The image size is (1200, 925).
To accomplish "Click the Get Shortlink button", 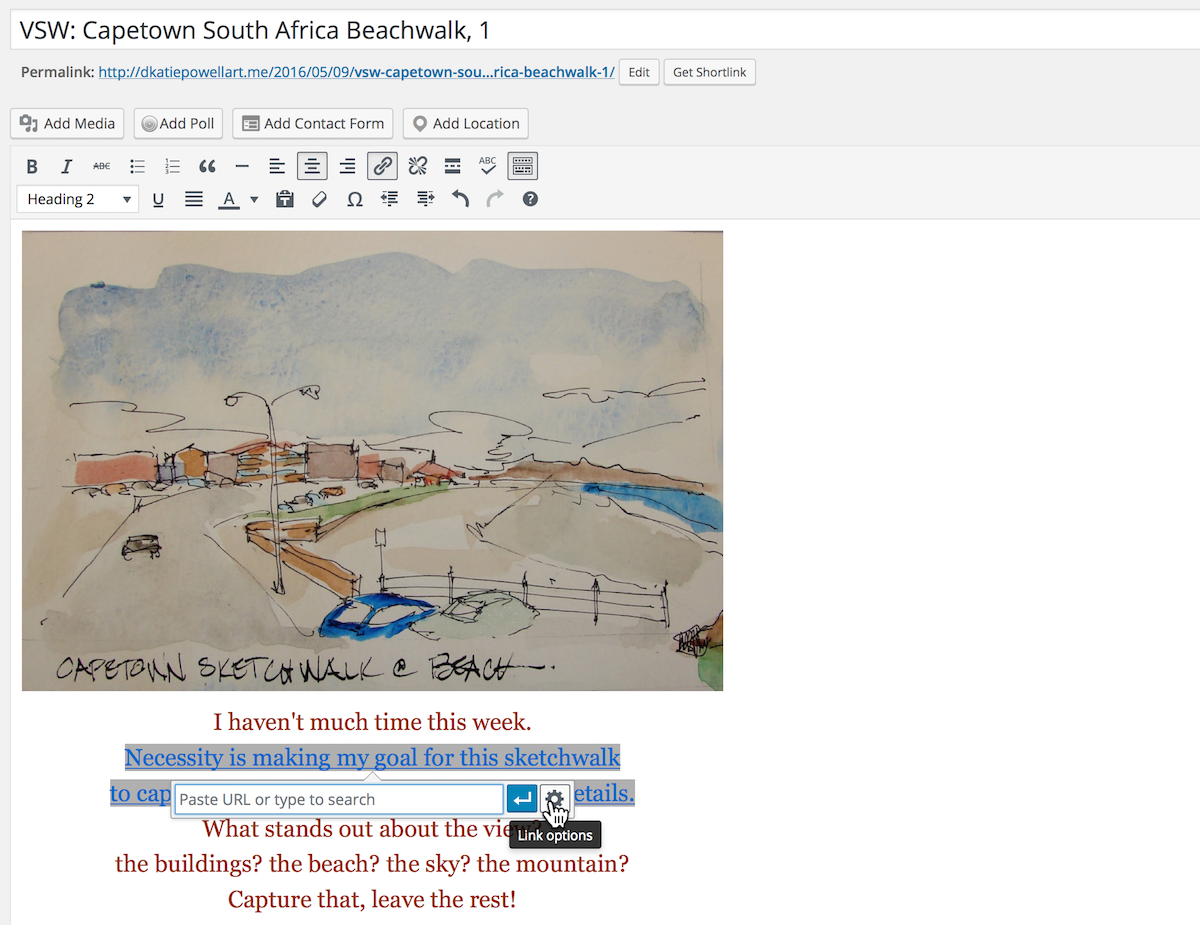I will point(709,72).
